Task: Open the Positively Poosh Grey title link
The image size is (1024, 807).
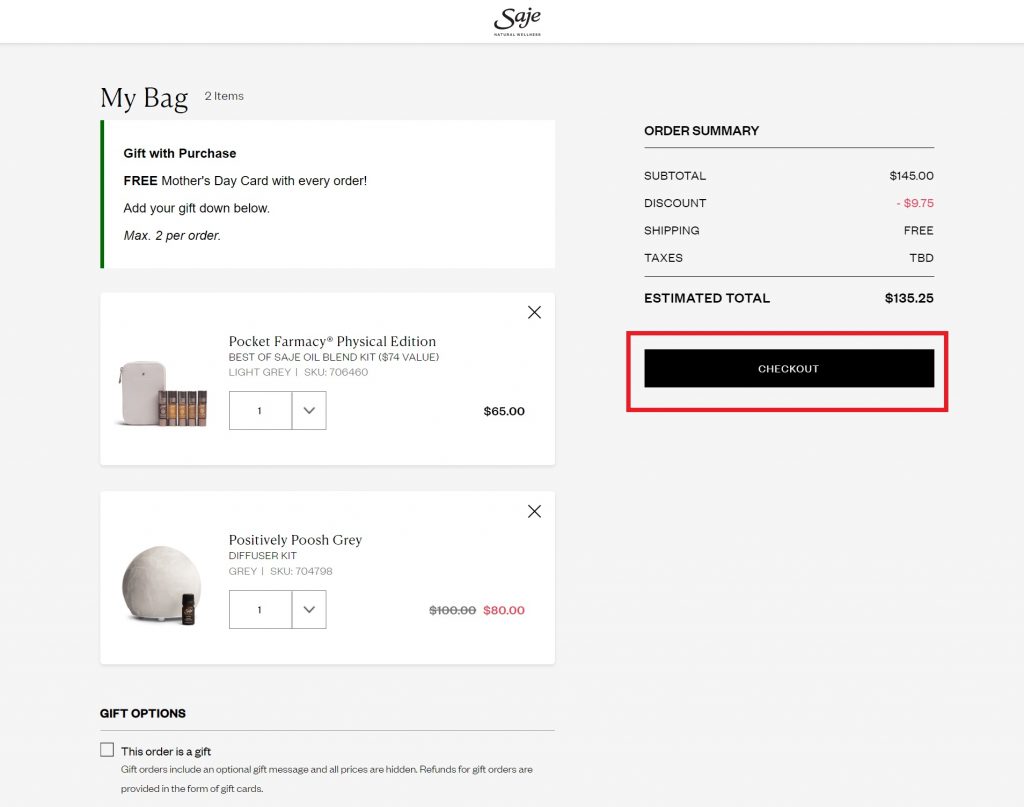Action: click(295, 540)
